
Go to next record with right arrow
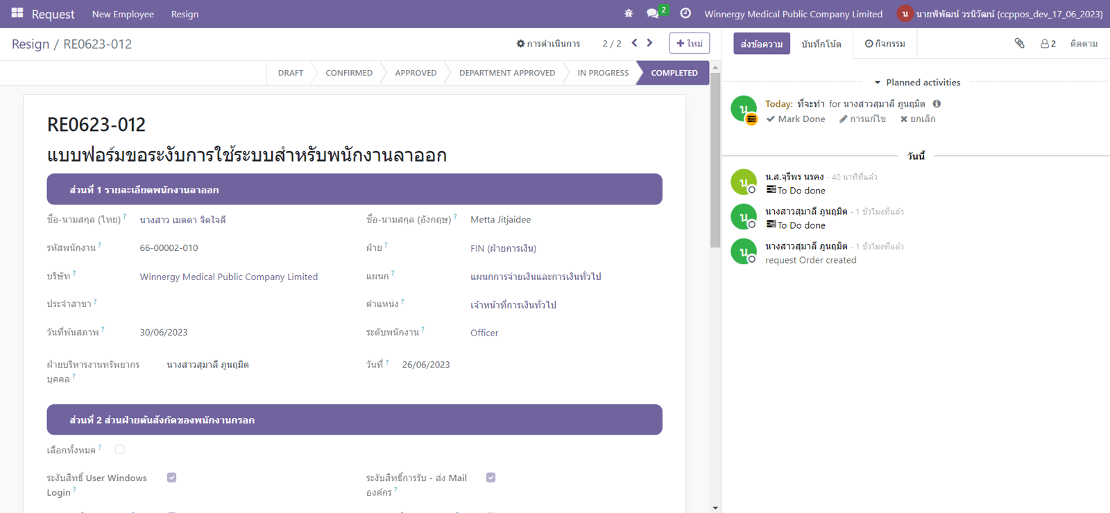[650, 44]
